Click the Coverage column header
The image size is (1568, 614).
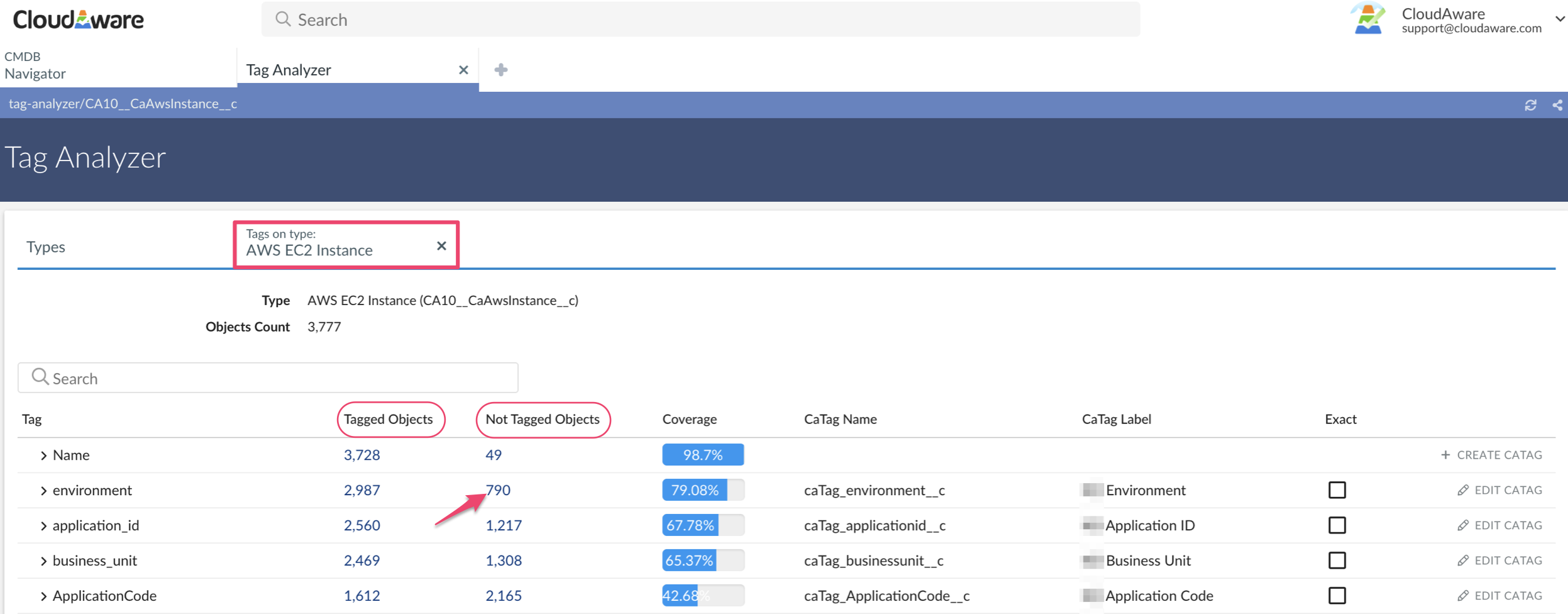(x=689, y=420)
